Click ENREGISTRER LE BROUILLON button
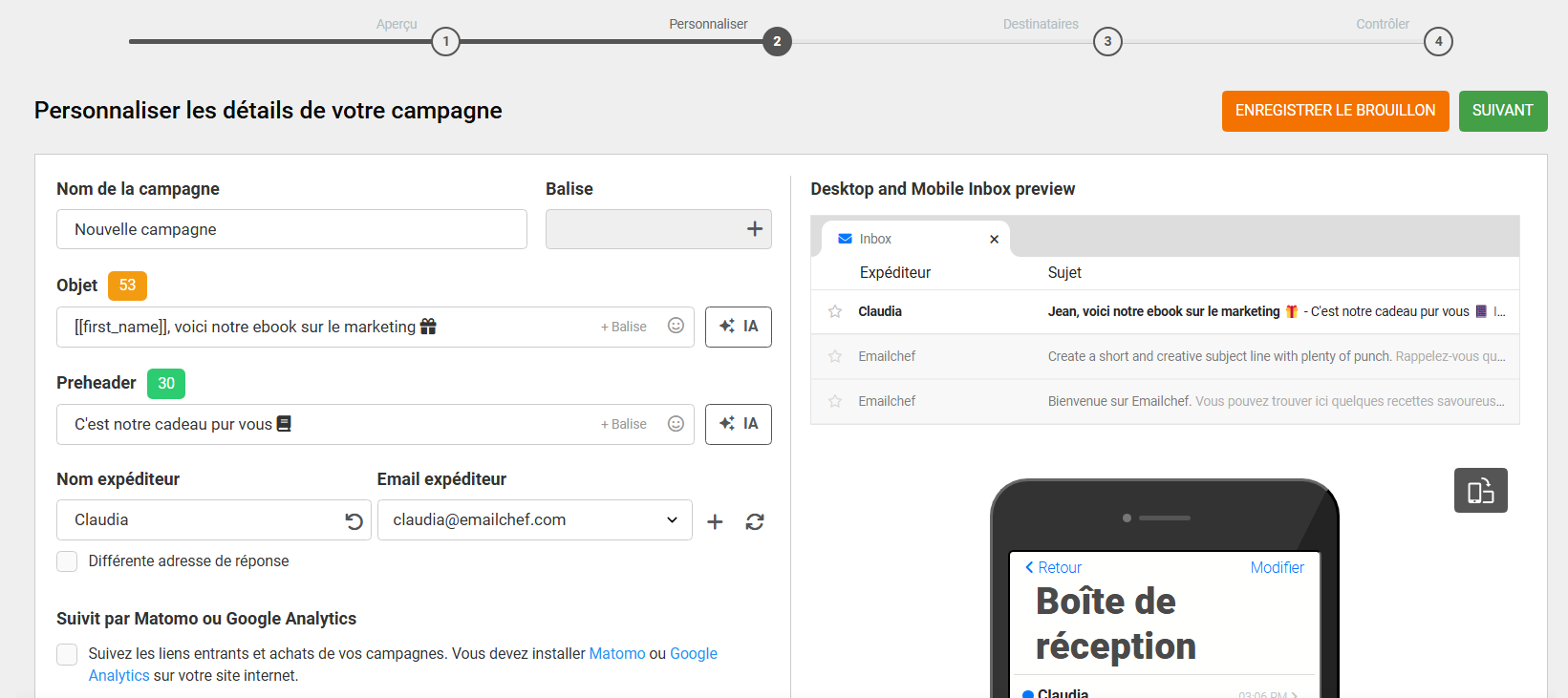This screenshot has height=698, width=1568. click(x=1336, y=111)
